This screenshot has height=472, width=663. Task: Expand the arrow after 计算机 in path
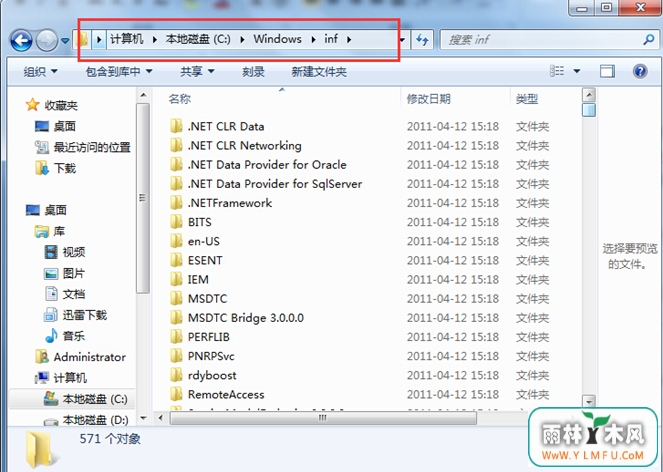(x=155, y=40)
